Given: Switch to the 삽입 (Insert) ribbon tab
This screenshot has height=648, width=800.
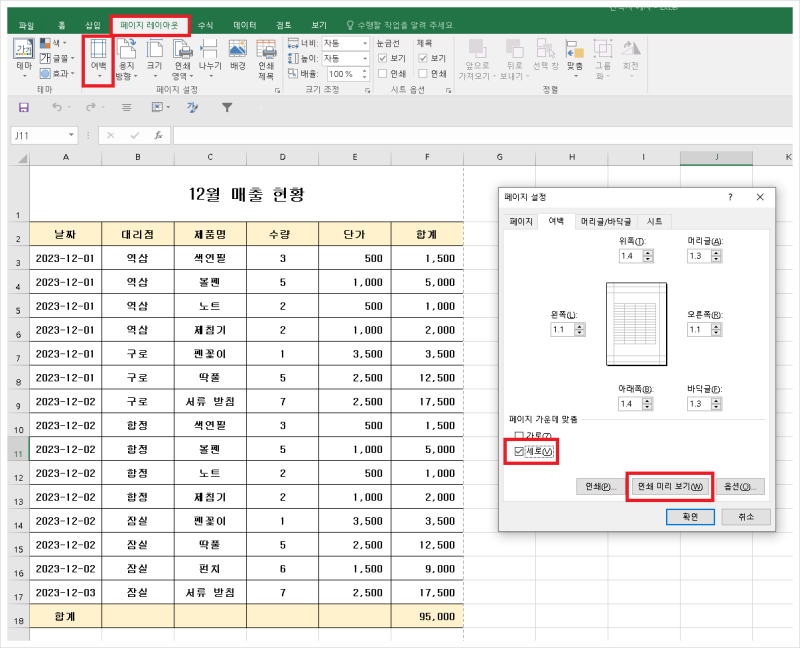Looking at the screenshot, I should [93, 26].
